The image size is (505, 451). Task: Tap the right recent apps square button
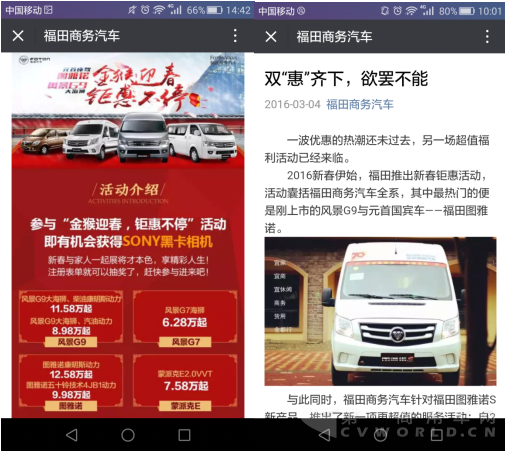click(x=437, y=435)
